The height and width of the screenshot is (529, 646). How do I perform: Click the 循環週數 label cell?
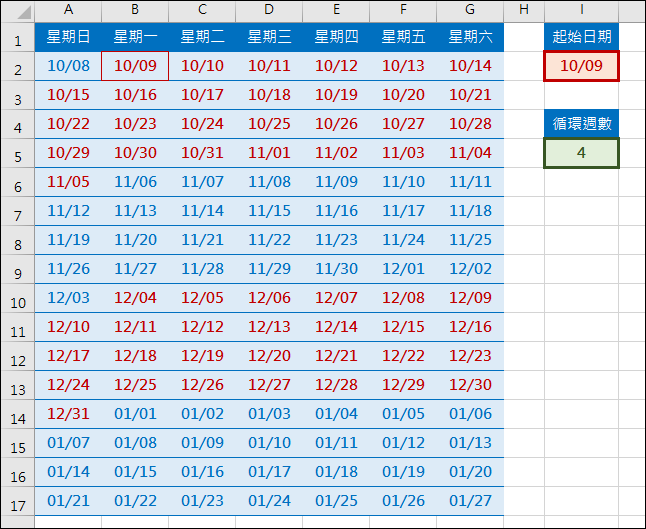(x=581, y=124)
